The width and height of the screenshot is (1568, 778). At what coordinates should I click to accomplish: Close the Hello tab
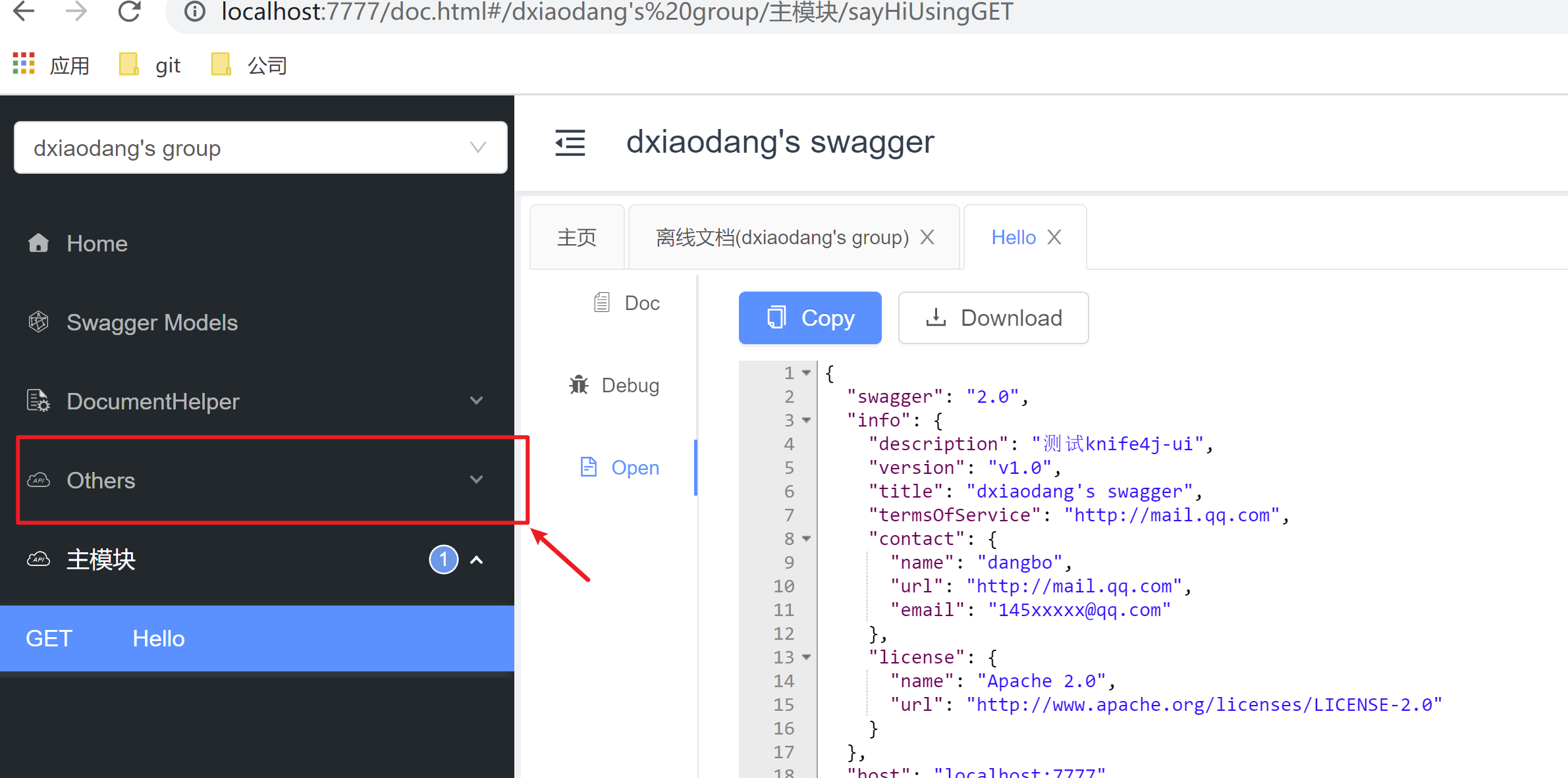coord(1054,237)
